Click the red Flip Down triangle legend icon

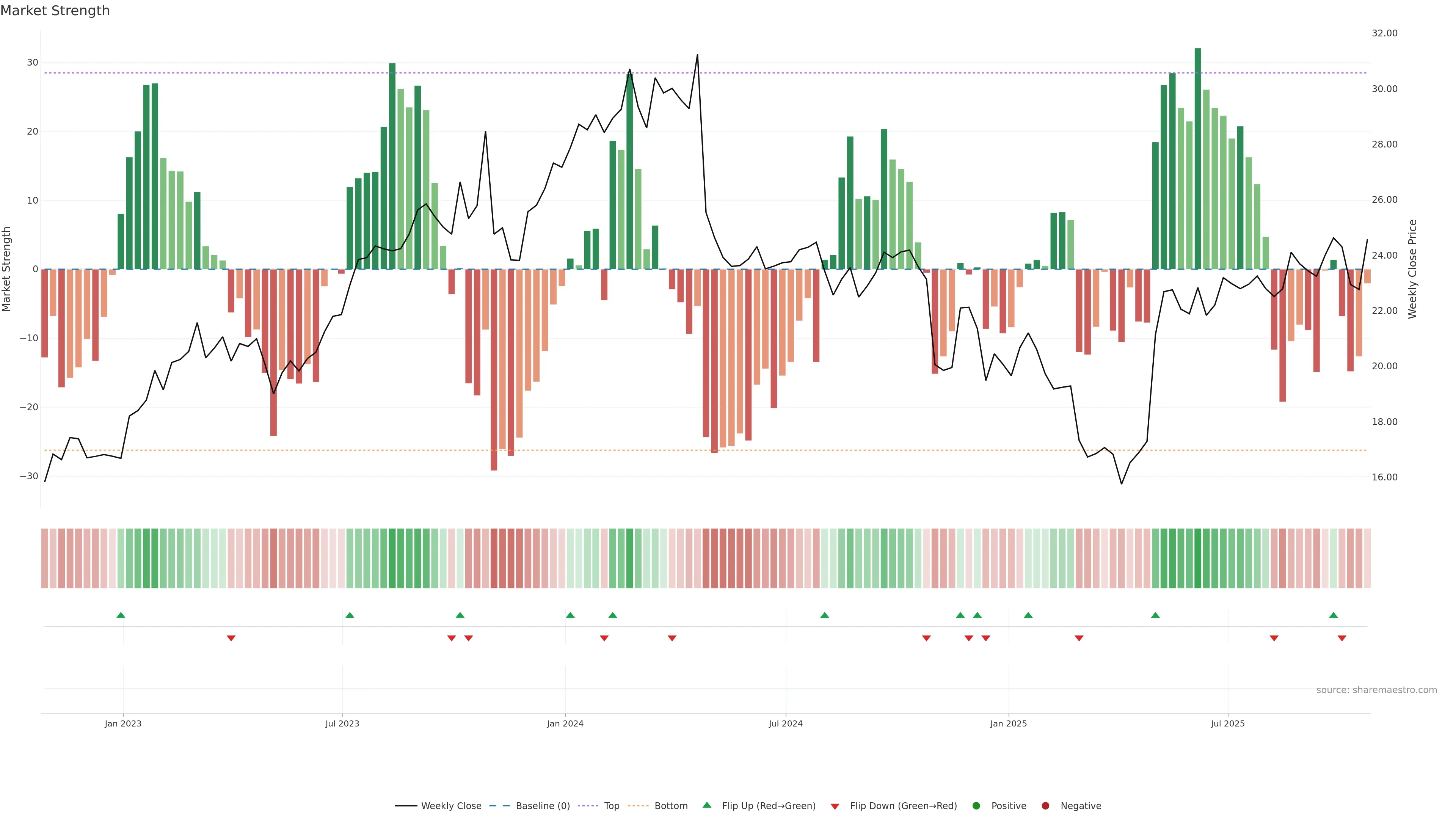(835, 806)
